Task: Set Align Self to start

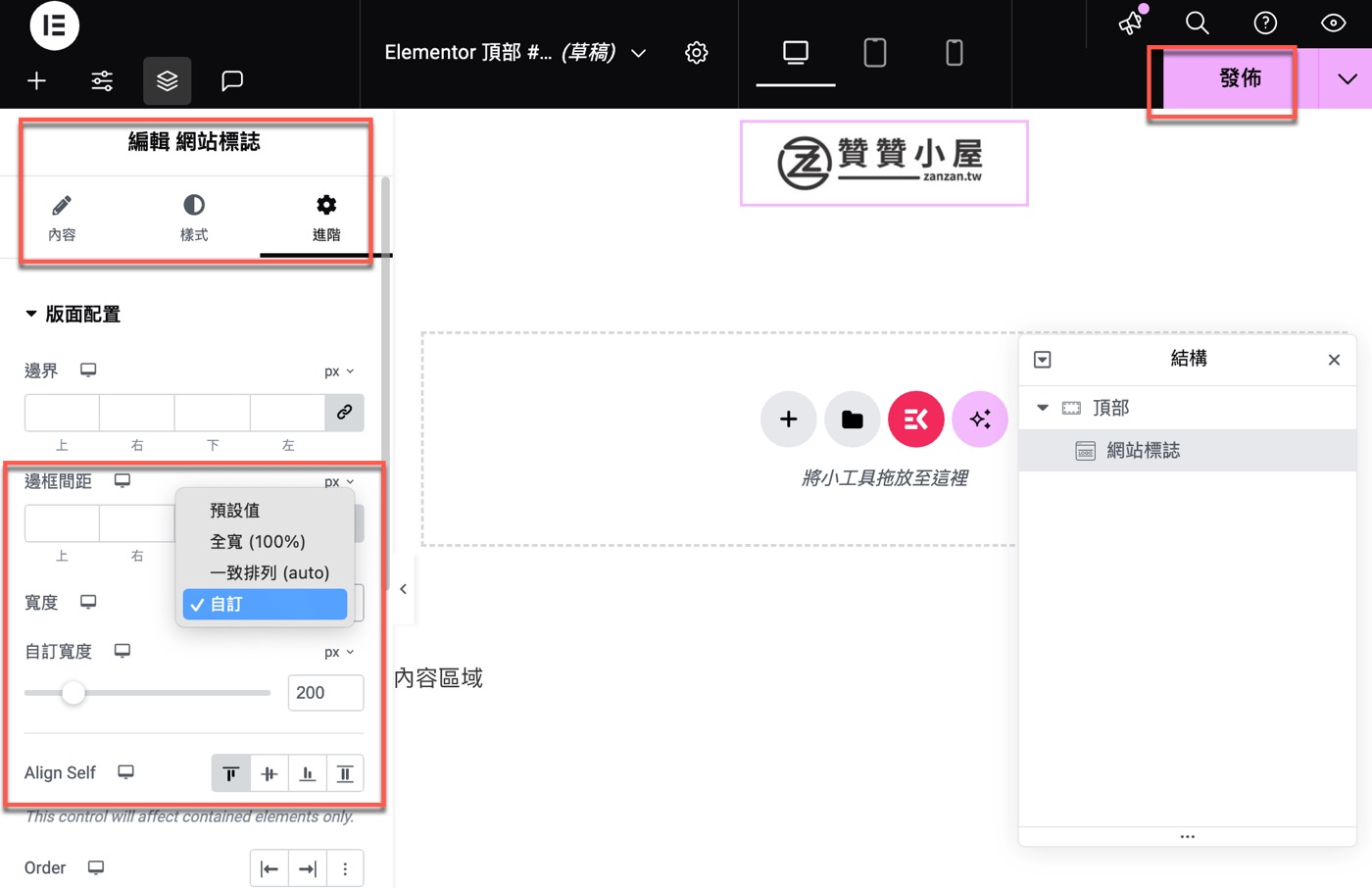Action: (231, 773)
